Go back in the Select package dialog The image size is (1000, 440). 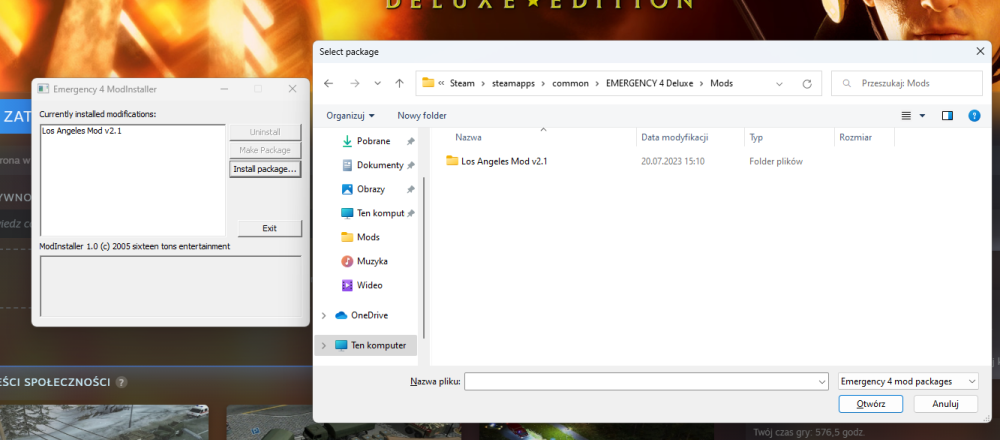point(328,84)
